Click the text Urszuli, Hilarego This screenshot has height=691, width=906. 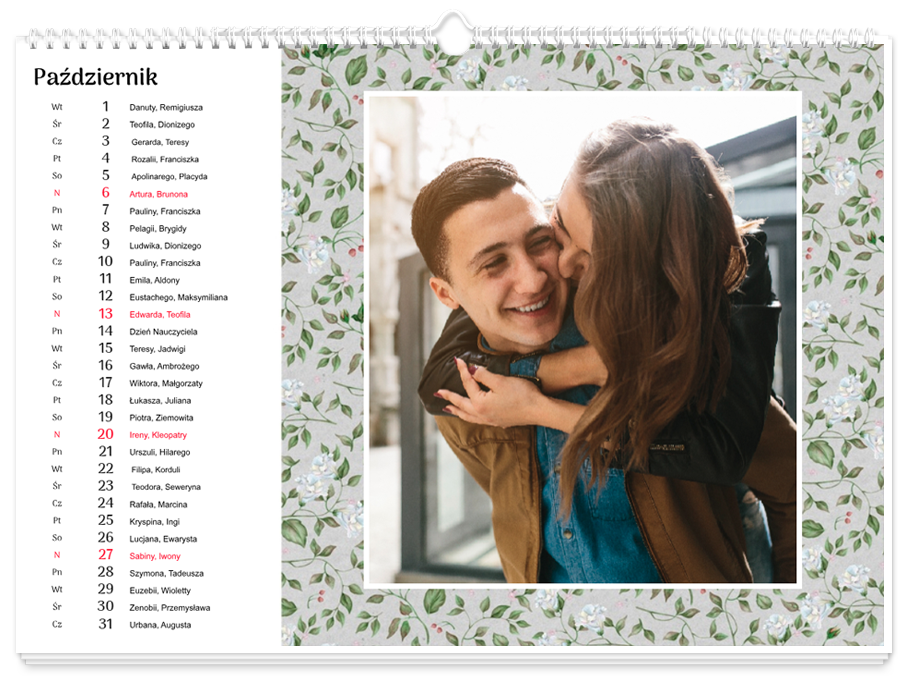(159, 452)
